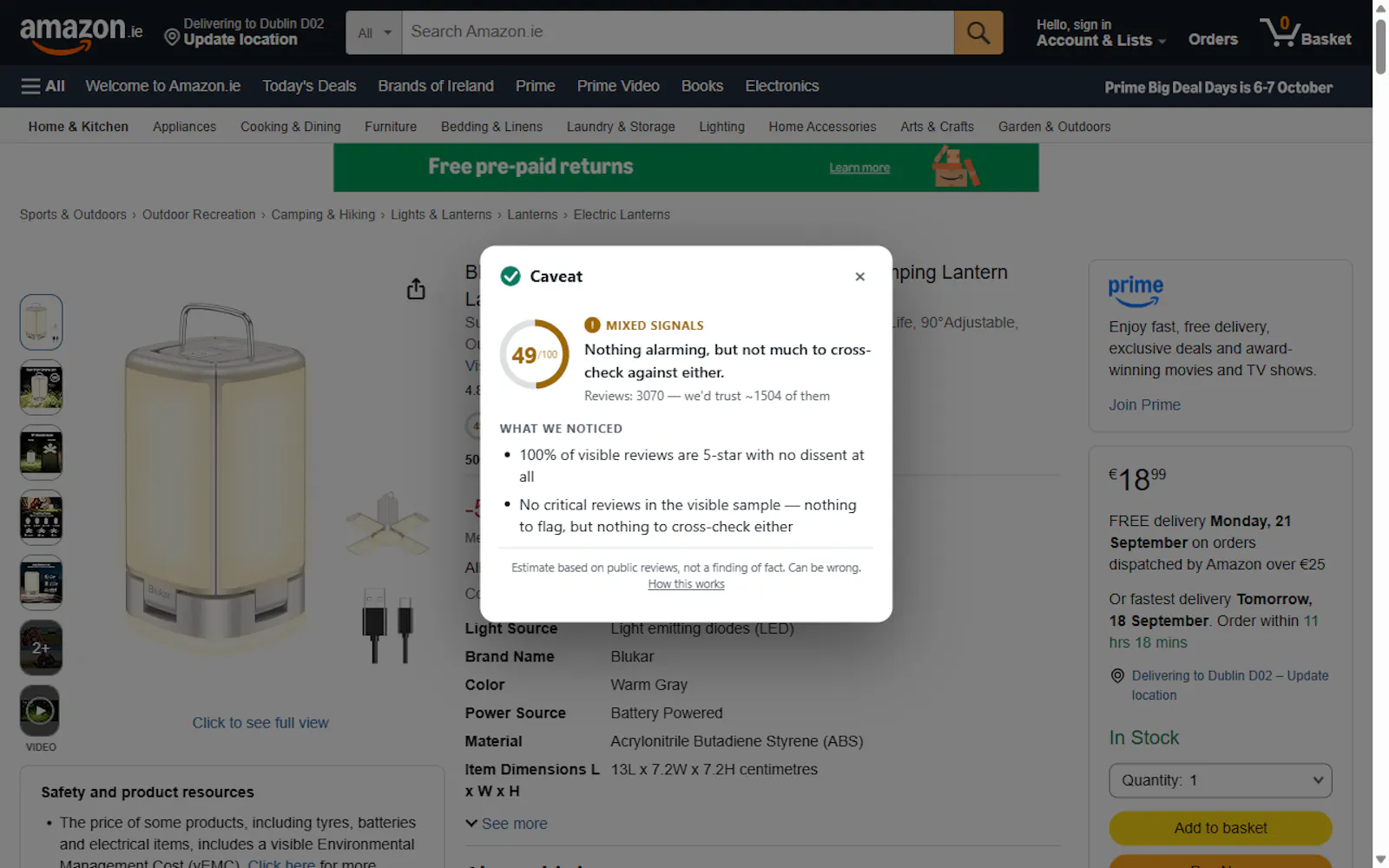
Task: Click to see full view link
Action: click(x=260, y=722)
